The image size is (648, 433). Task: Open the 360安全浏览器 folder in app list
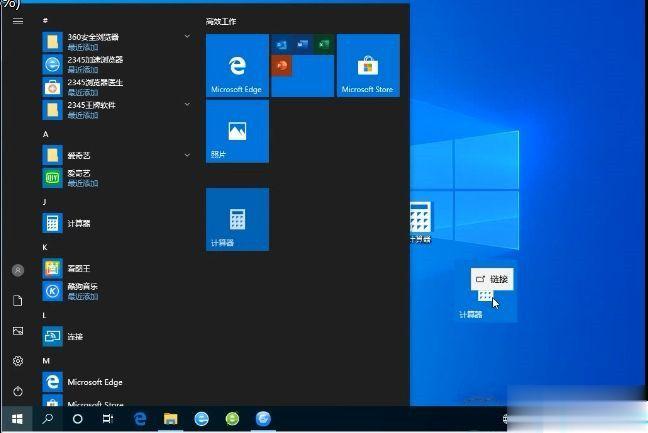(116, 42)
